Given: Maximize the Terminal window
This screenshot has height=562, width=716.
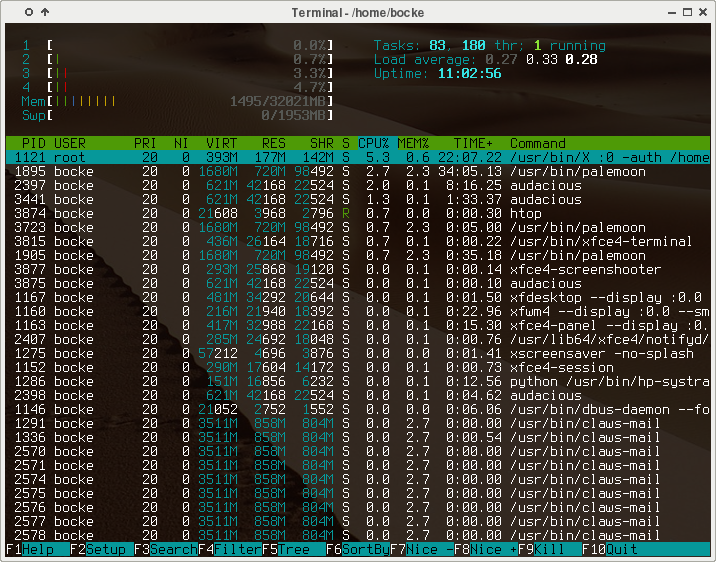Looking at the screenshot, I should 687,12.
